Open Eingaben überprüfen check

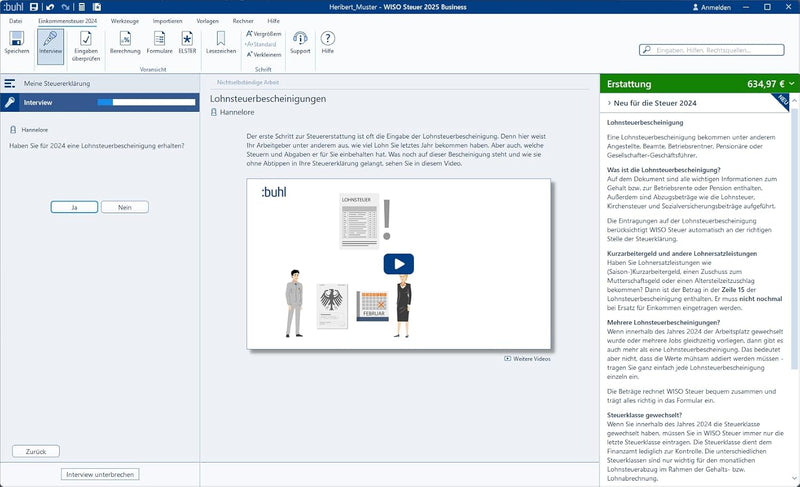coord(86,39)
